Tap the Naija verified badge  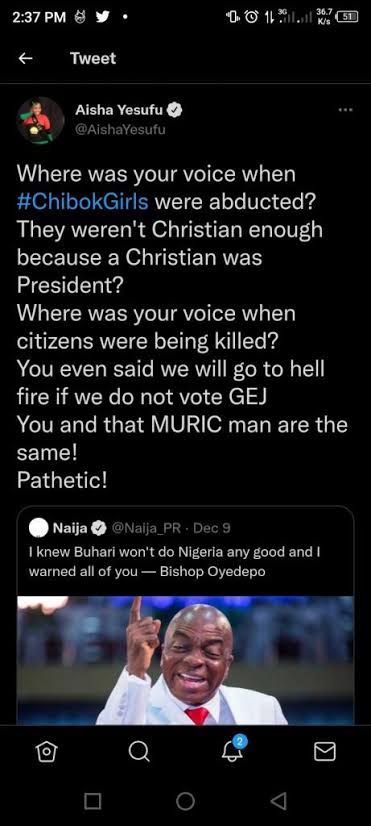[x=99, y=528]
